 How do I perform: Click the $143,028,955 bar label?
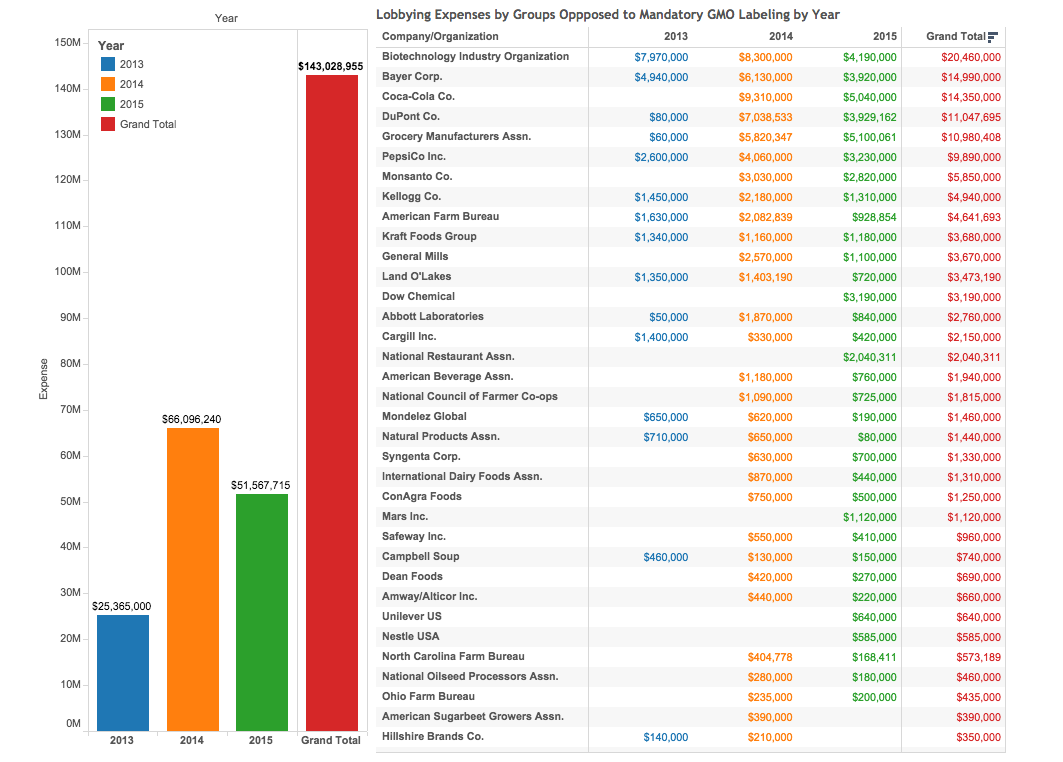[331, 66]
